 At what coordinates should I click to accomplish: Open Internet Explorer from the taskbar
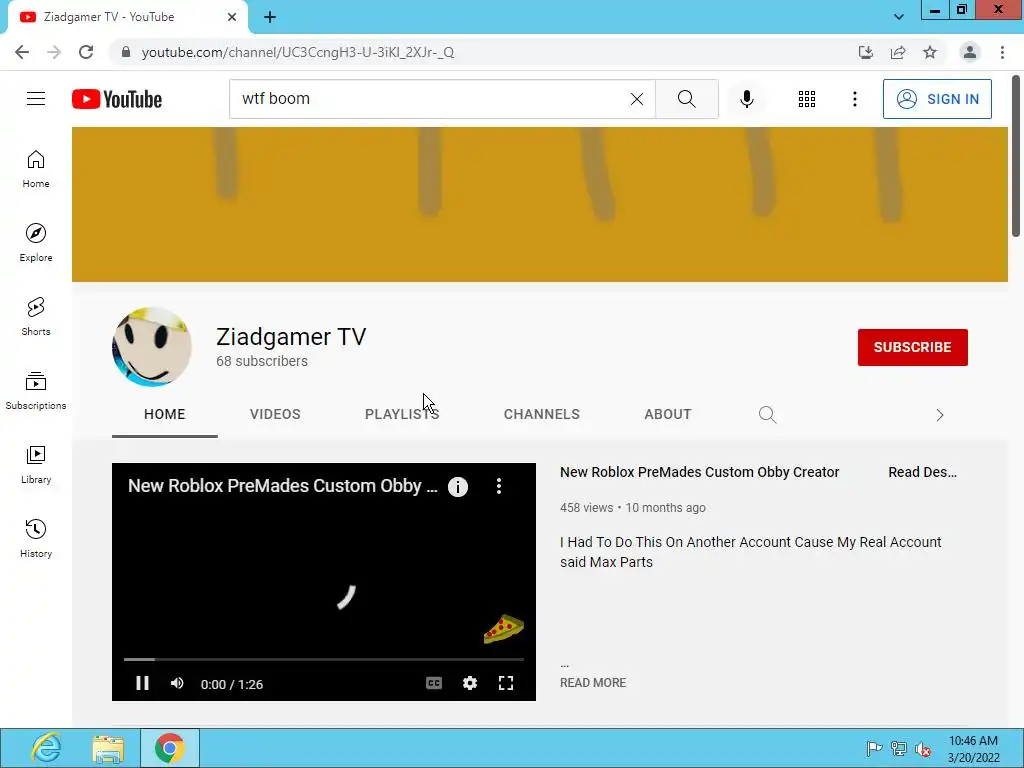(x=46, y=748)
